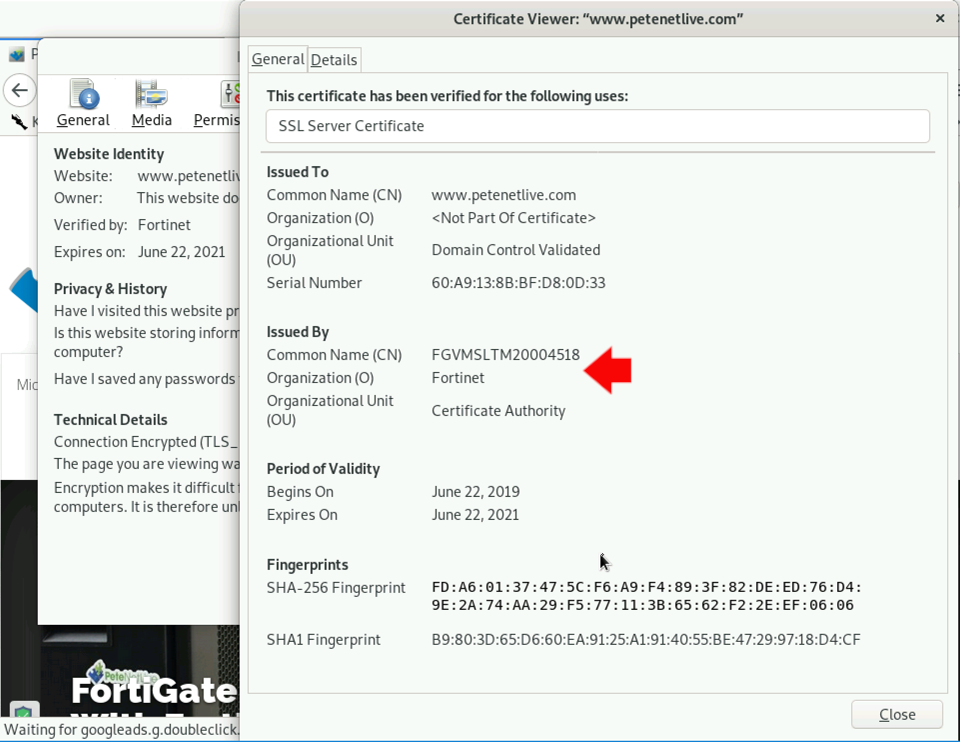The height and width of the screenshot is (742, 960).
Task: Click the Verified by Fortinet text
Action: tap(122, 225)
